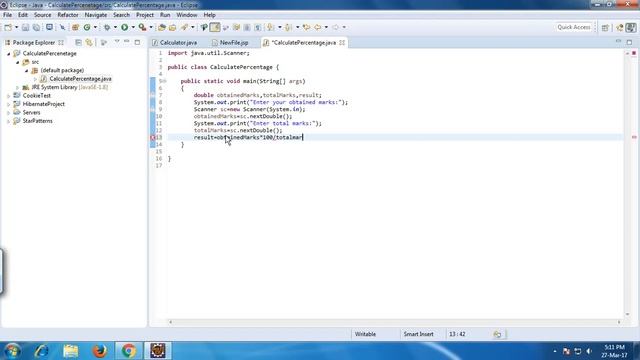The image size is (640, 360).
Task: Click Smart Insert in status bar
Action: click(x=418, y=334)
